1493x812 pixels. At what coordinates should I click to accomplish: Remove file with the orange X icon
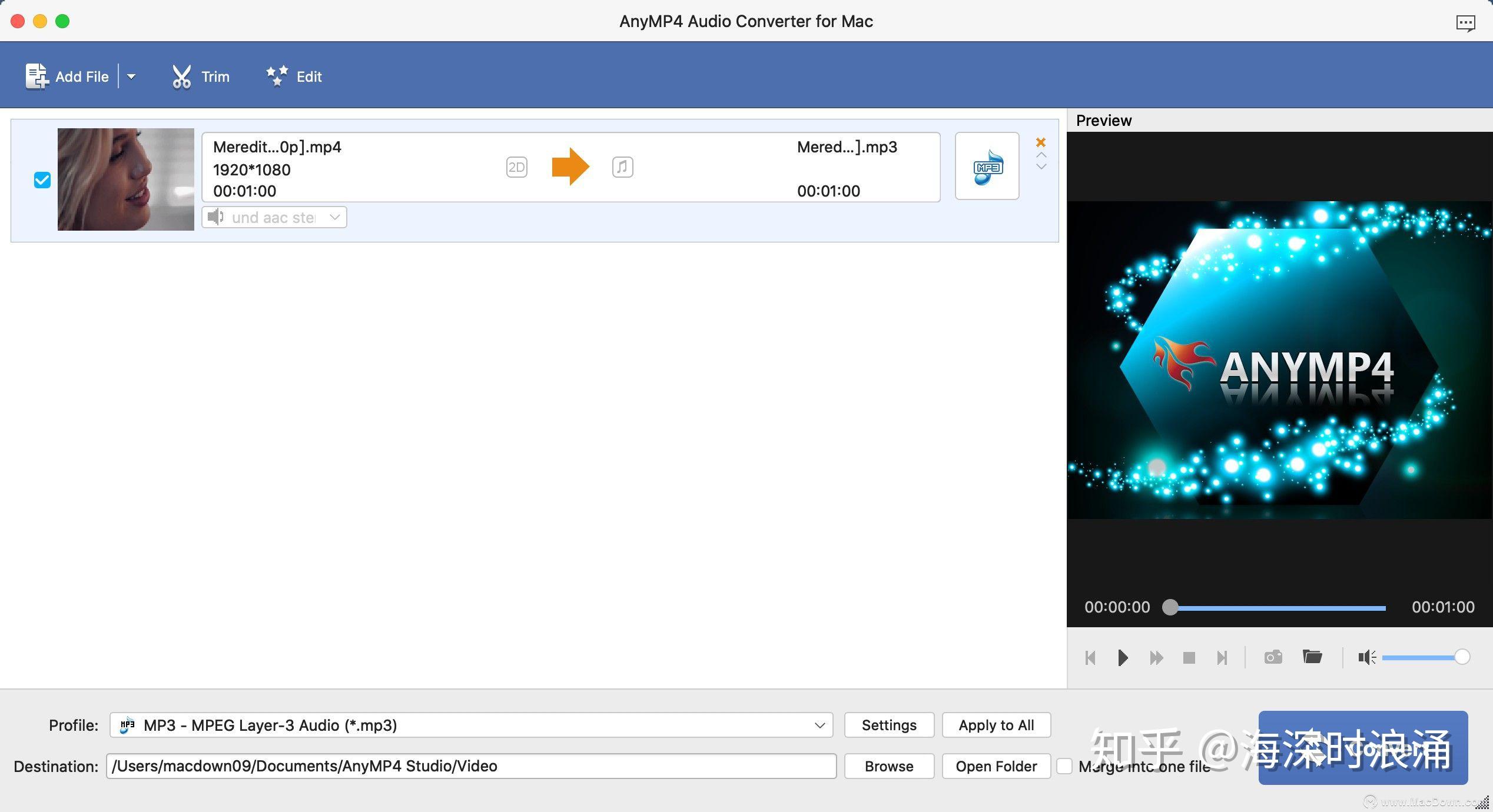[1040, 142]
